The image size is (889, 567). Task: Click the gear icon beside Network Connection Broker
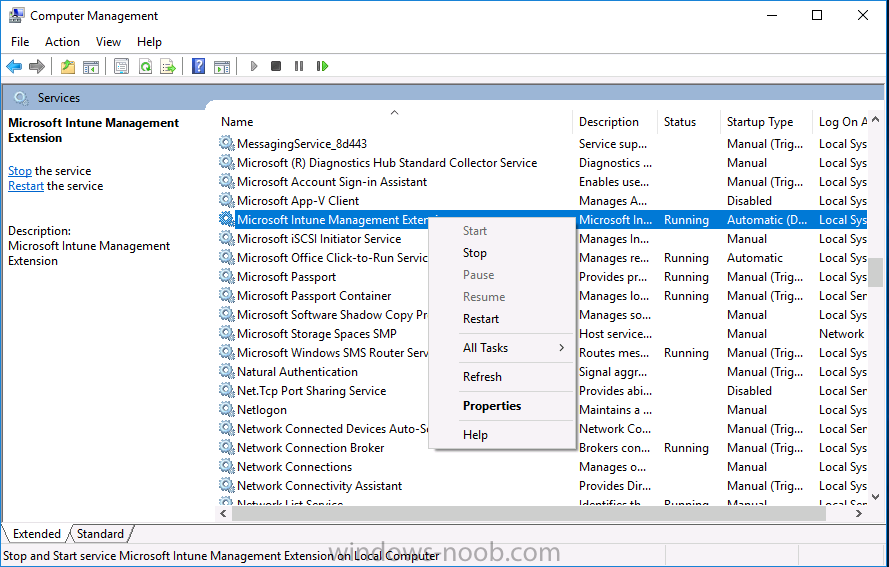click(227, 447)
